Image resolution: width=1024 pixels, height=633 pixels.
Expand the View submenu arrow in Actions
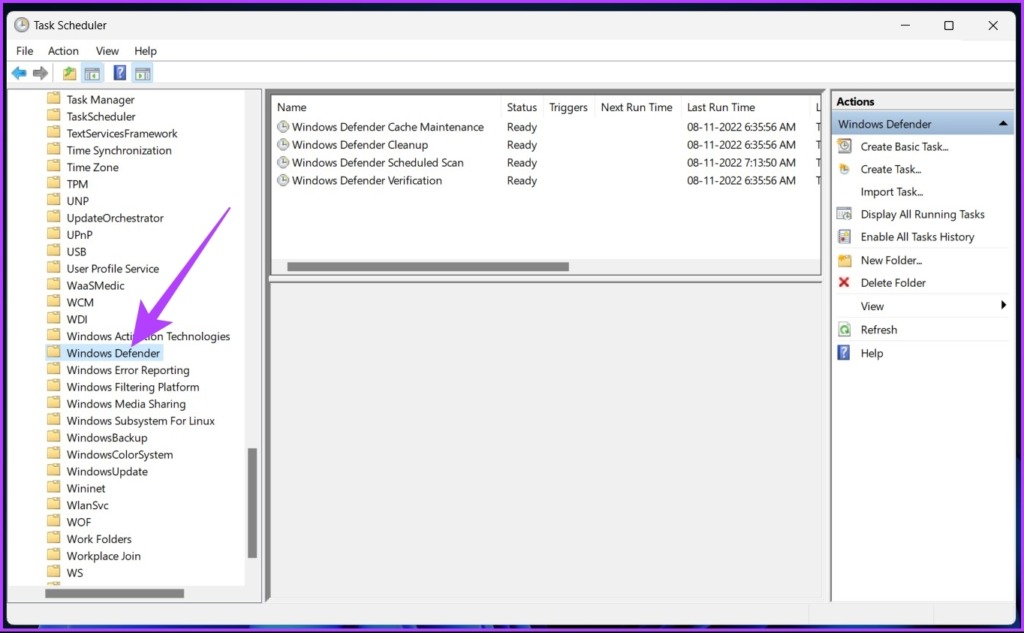1003,305
